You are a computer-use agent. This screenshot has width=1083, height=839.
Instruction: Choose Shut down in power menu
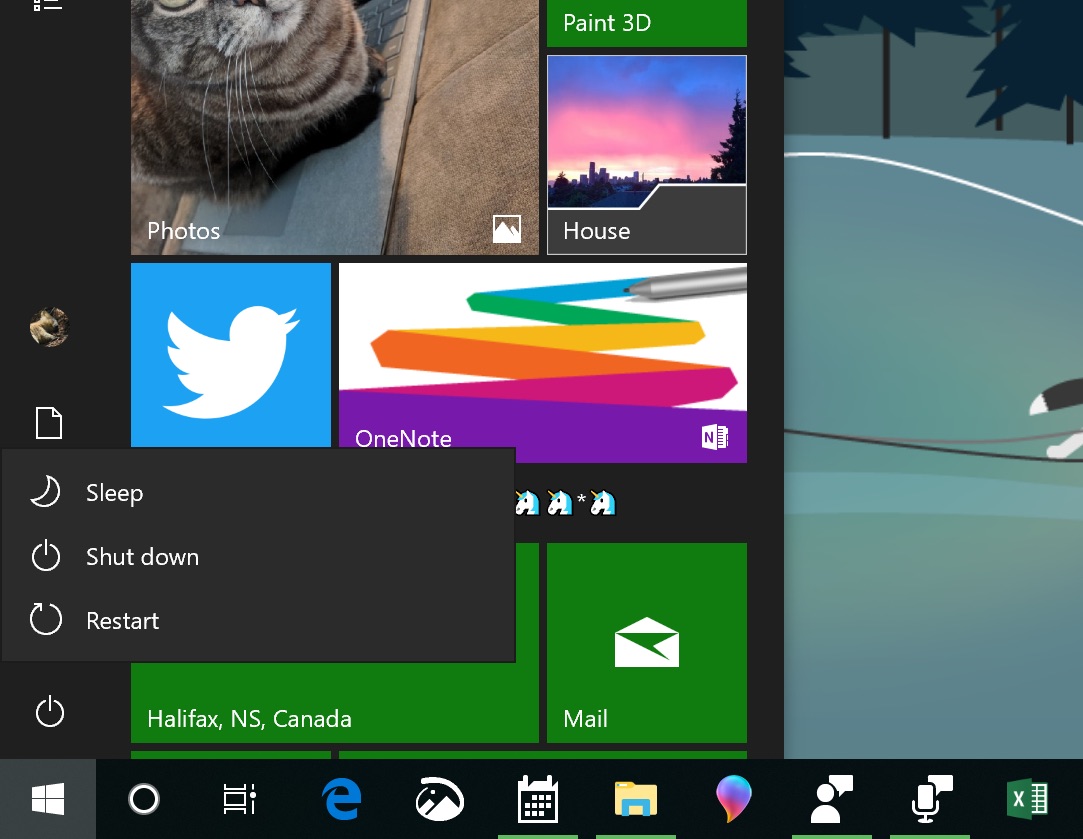(x=142, y=557)
